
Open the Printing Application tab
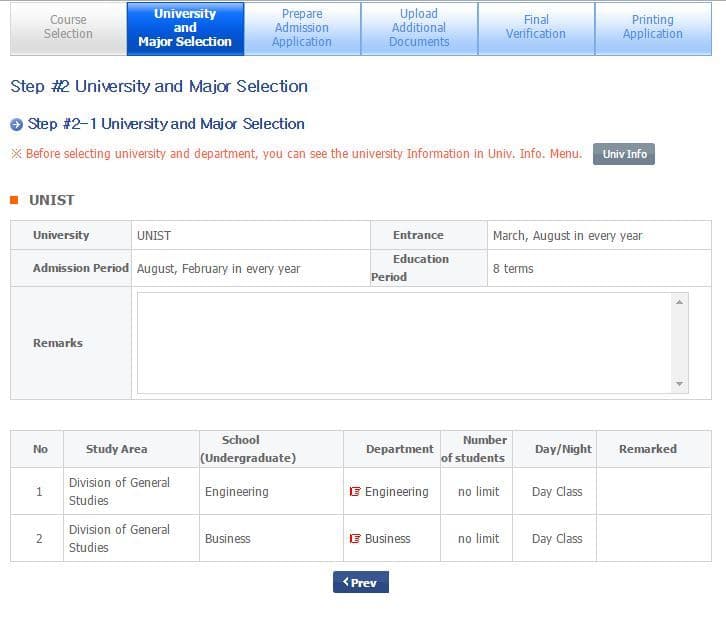tap(653, 28)
